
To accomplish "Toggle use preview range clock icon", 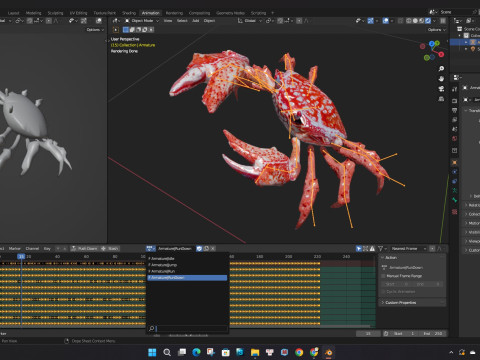I will tap(386, 334).
